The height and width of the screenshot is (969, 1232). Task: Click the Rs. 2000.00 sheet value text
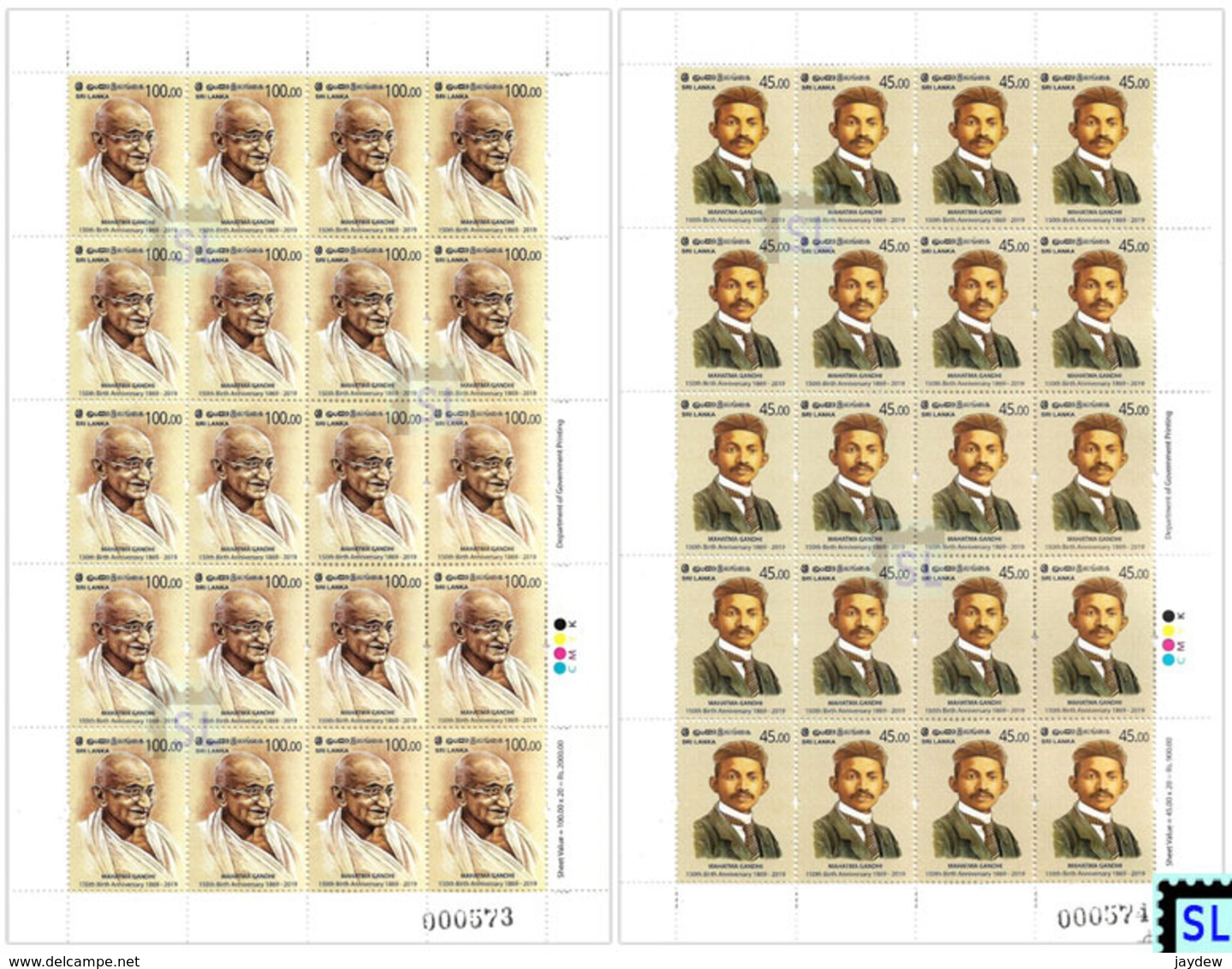tap(562, 809)
